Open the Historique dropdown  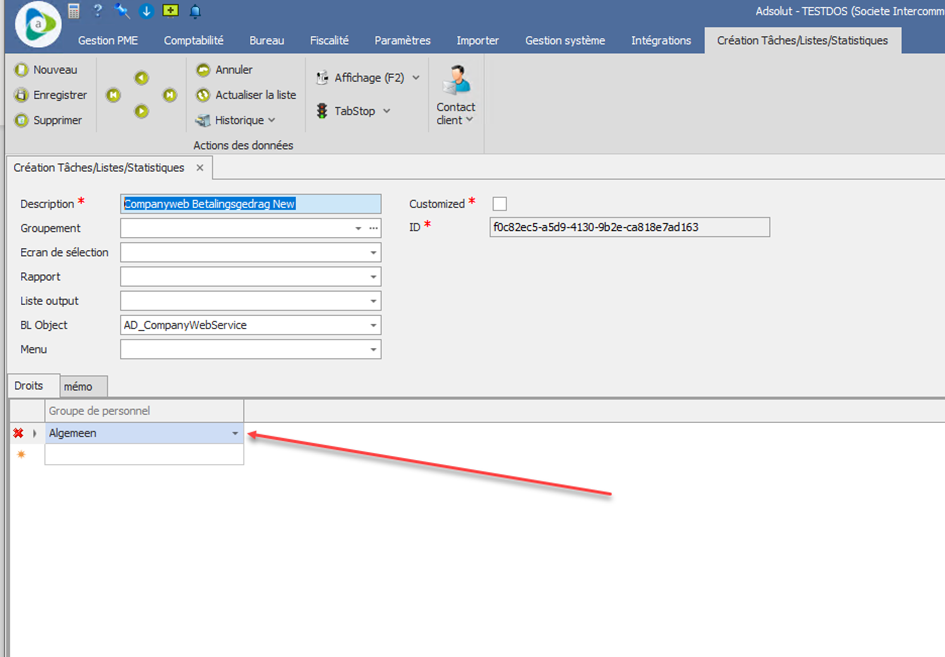[236, 121]
